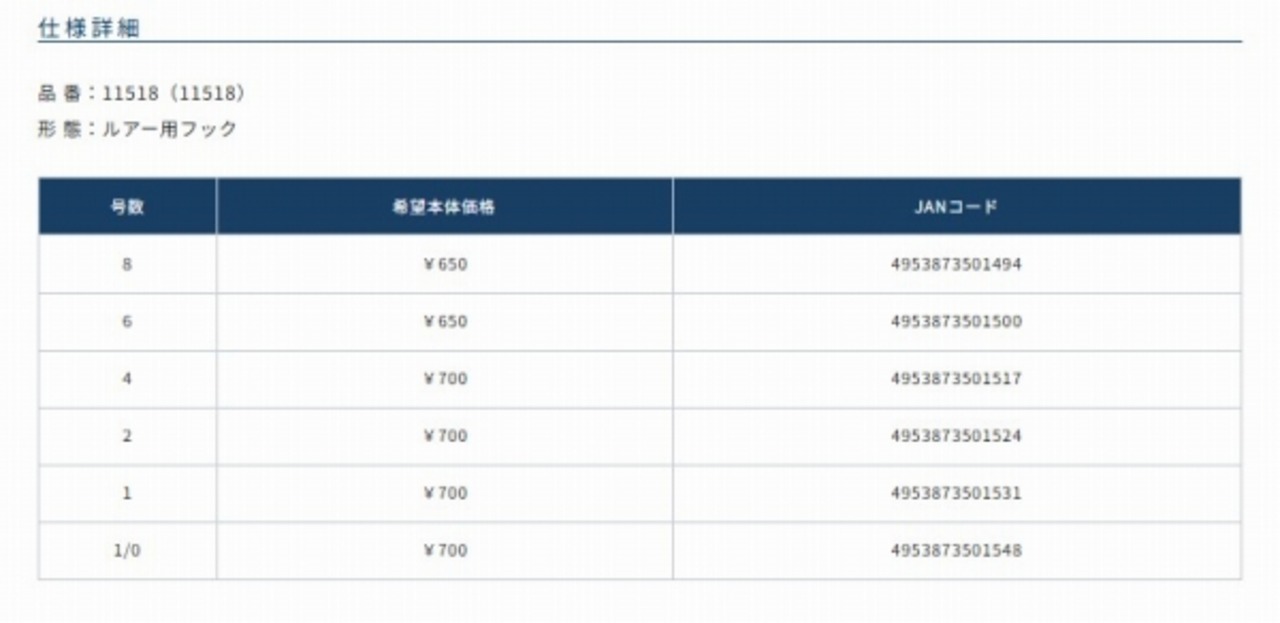Select JAN code 4953873501517

[956, 379]
